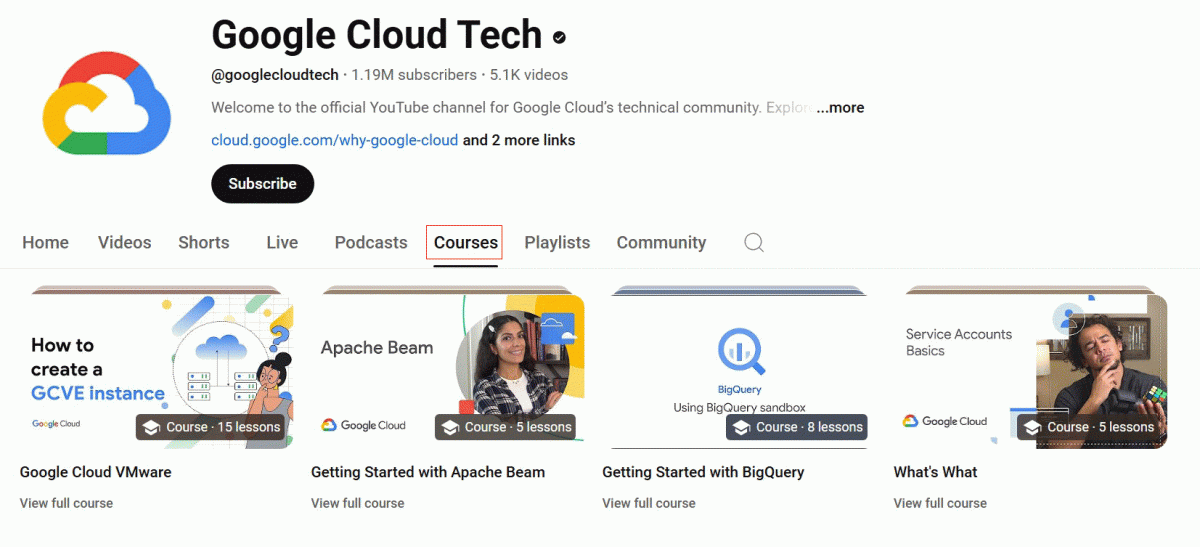Open 'Getting Started with BigQuery' title
This screenshot has height=547, width=1200.
[x=703, y=472]
